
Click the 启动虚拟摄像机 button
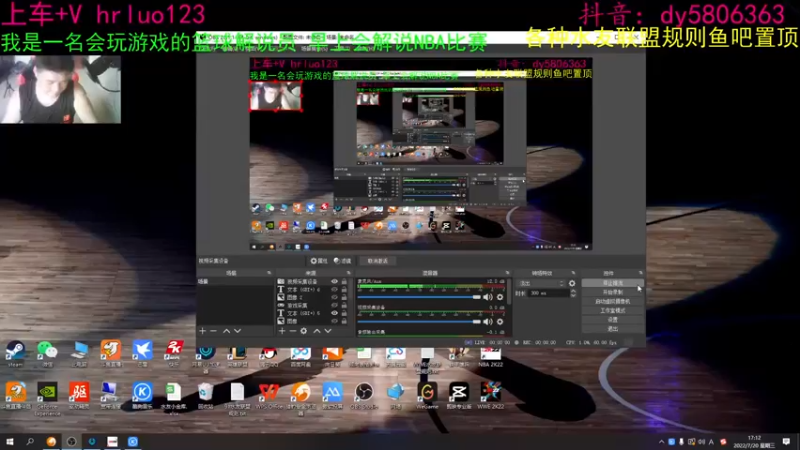tap(612, 302)
